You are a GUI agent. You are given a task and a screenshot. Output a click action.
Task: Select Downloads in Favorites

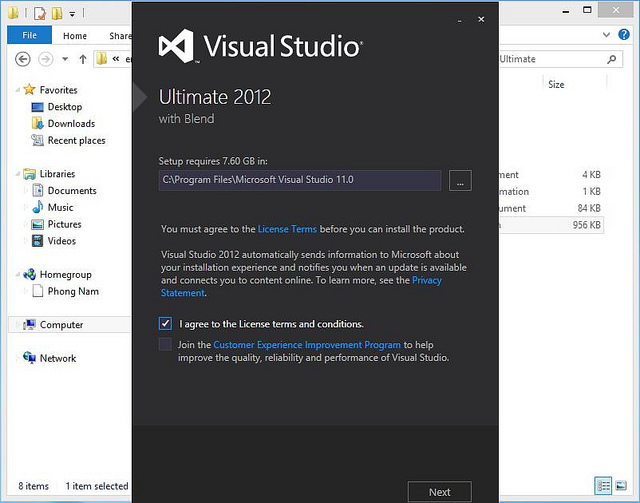pos(71,124)
